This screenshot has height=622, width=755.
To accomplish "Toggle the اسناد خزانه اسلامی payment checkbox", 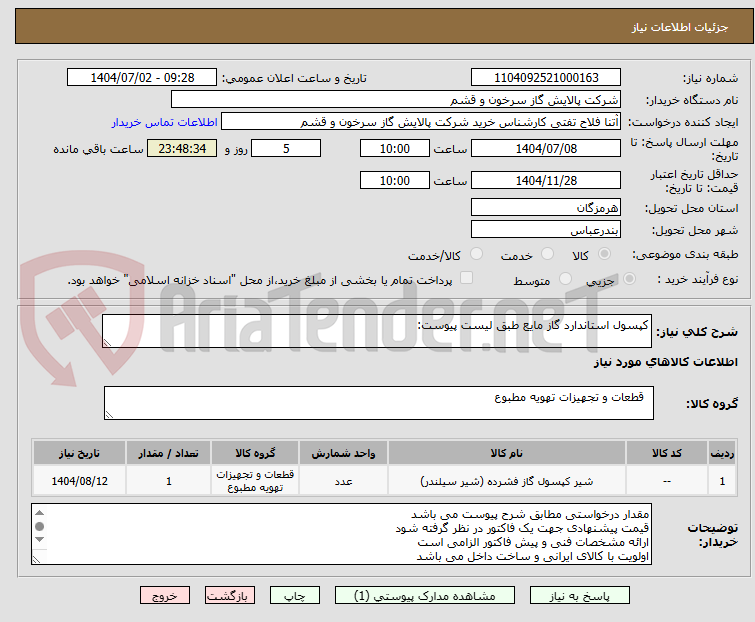I will click(x=466, y=278).
